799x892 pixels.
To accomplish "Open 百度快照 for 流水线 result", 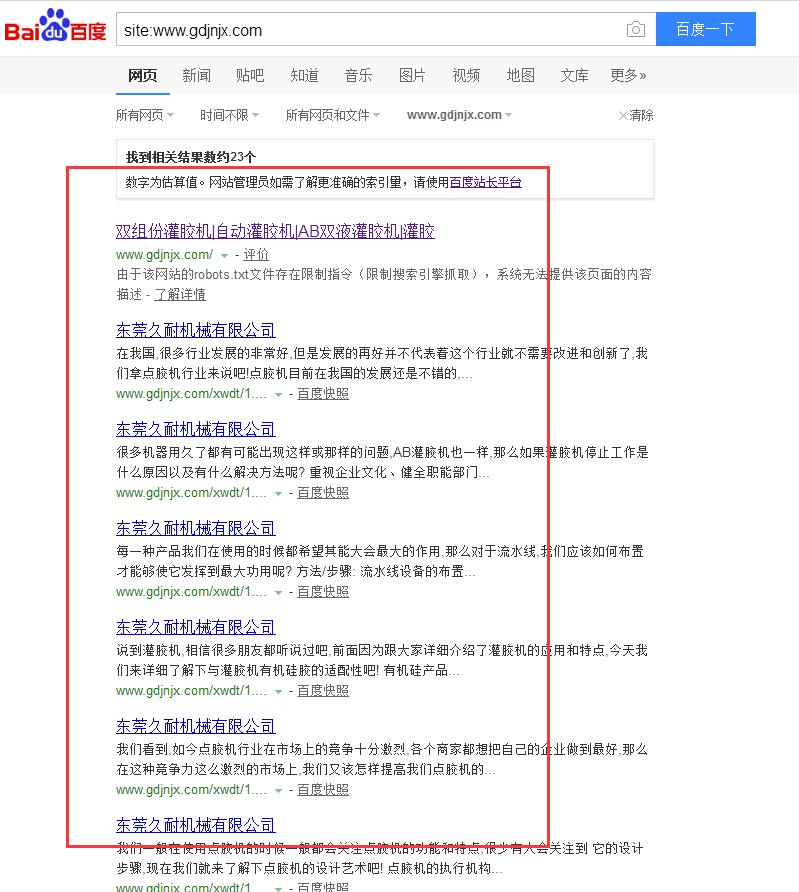I will tap(323, 592).
